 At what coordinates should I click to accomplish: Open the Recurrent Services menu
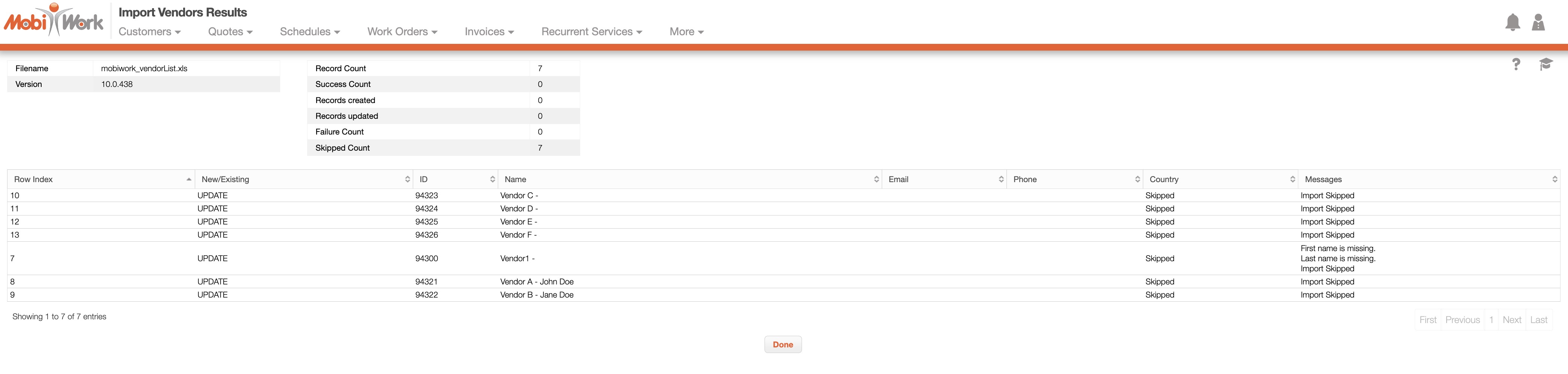591,32
